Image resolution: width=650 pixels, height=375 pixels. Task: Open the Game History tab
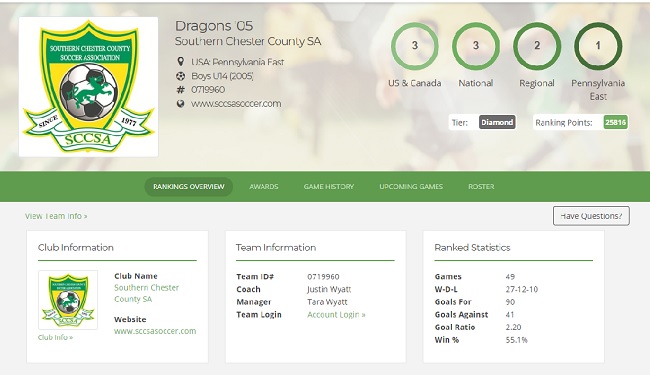[x=329, y=187]
